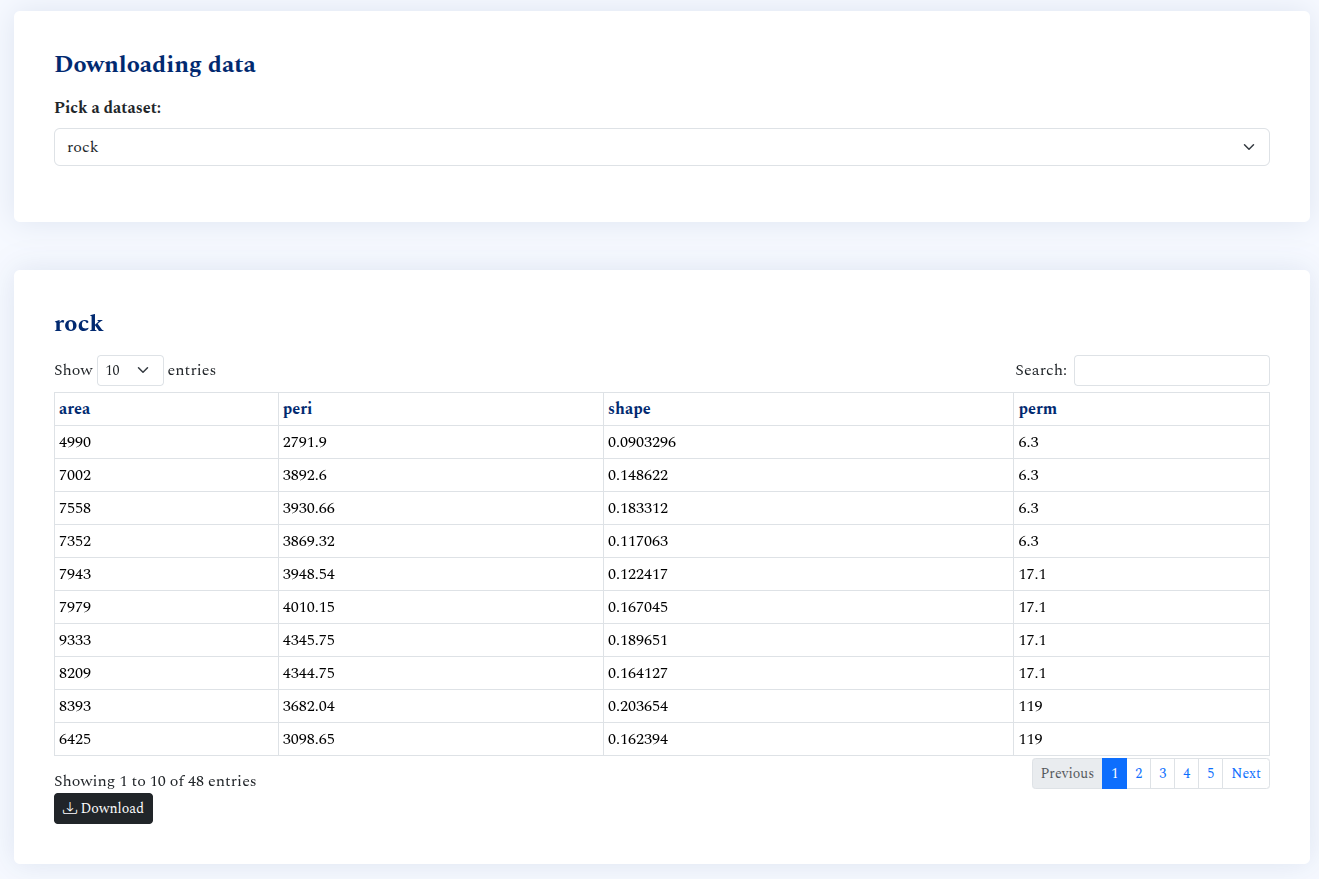Click the chevron arrow of dataset selector
This screenshot has height=879, width=1319.
(1248, 147)
